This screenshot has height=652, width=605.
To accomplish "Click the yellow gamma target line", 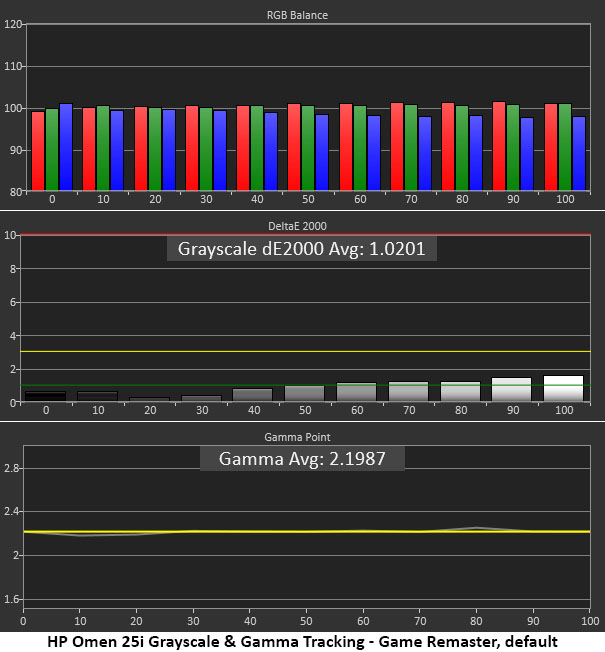I will tap(307, 532).
